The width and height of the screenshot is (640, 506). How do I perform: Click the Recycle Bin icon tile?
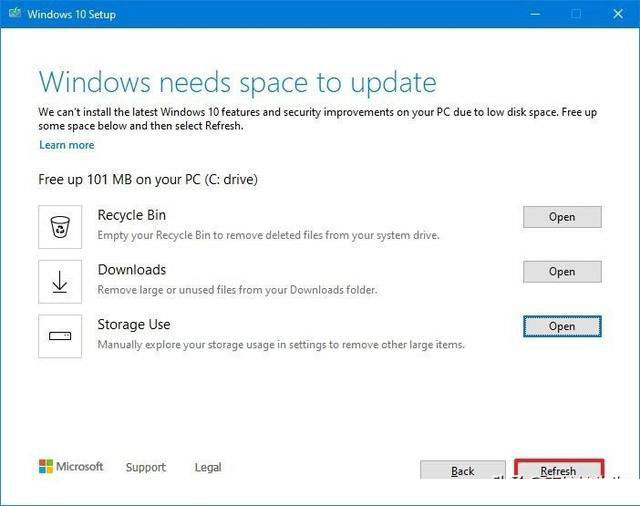coord(60,227)
